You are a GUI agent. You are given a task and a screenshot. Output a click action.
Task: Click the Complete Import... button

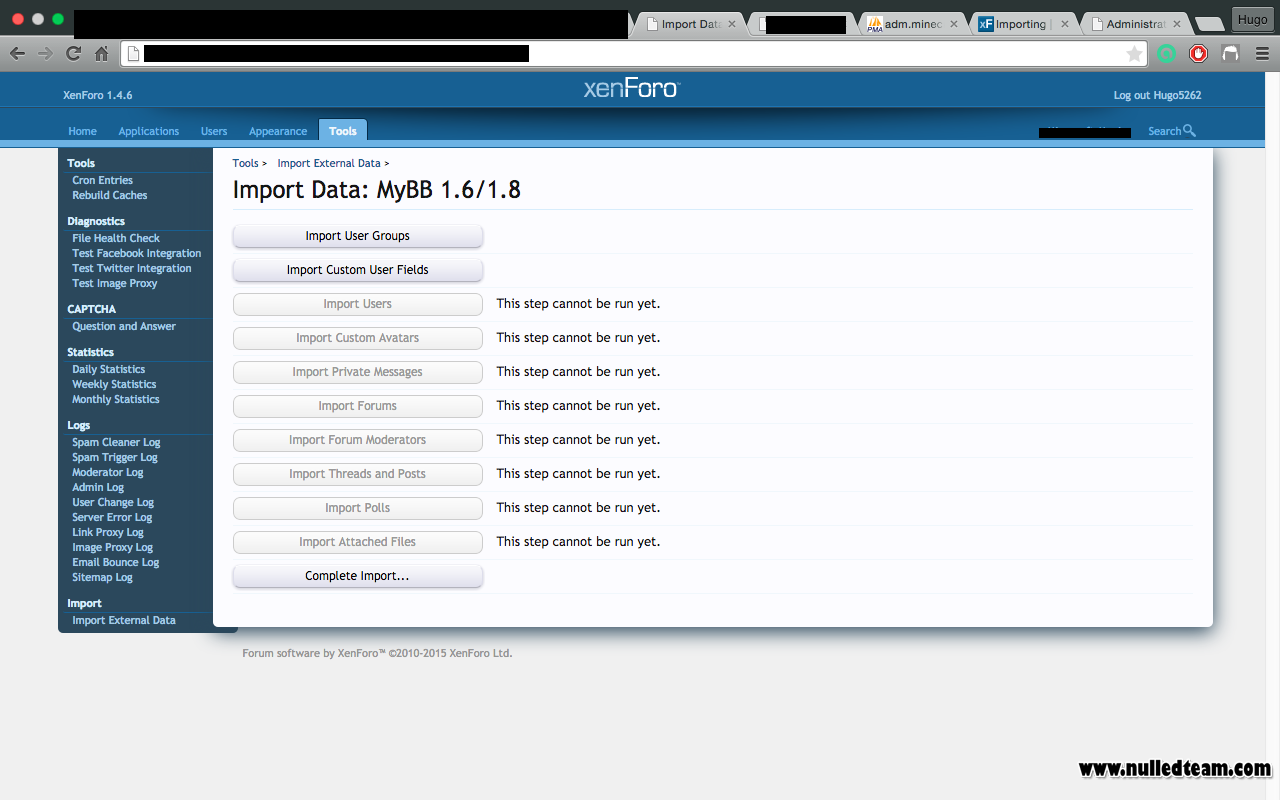point(358,576)
